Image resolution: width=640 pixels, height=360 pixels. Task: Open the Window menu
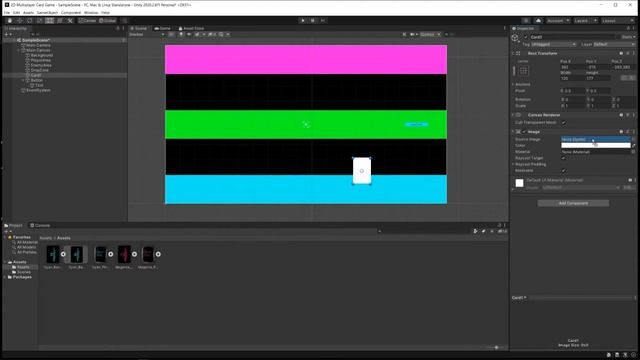pos(91,13)
